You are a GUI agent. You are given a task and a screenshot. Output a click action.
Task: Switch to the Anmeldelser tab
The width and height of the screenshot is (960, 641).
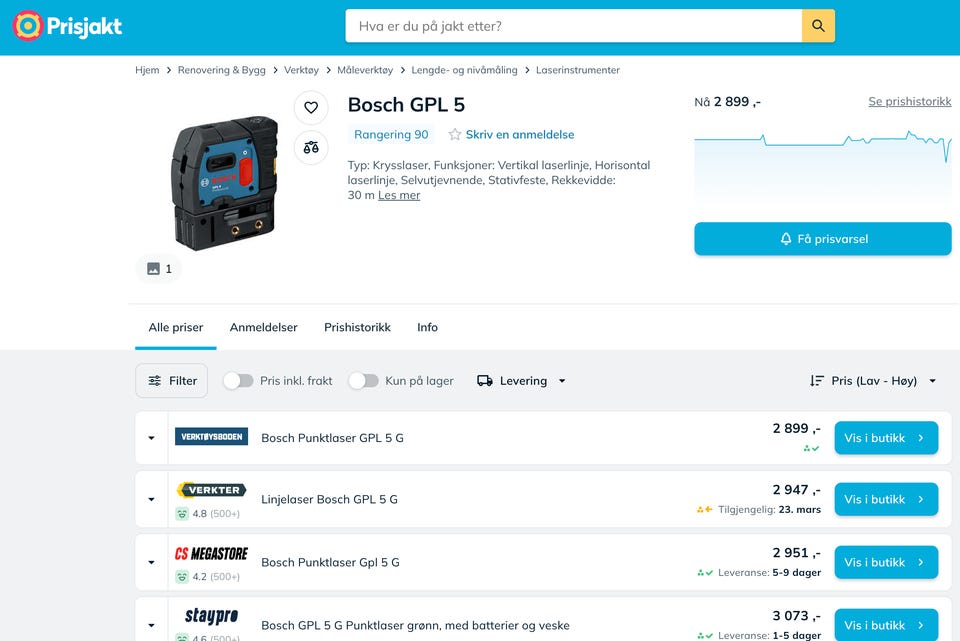coord(263,328)
